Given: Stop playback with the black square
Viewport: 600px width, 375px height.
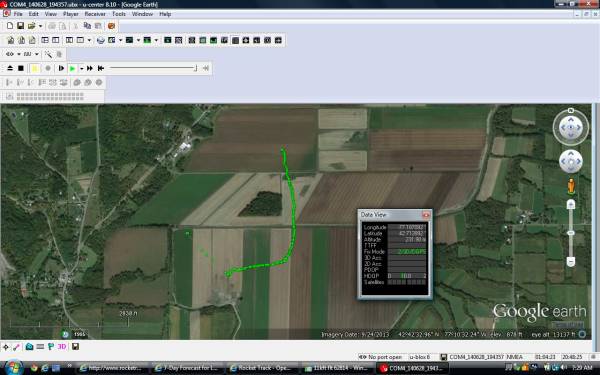Looking at the screenshot, I should pos(21,68).
